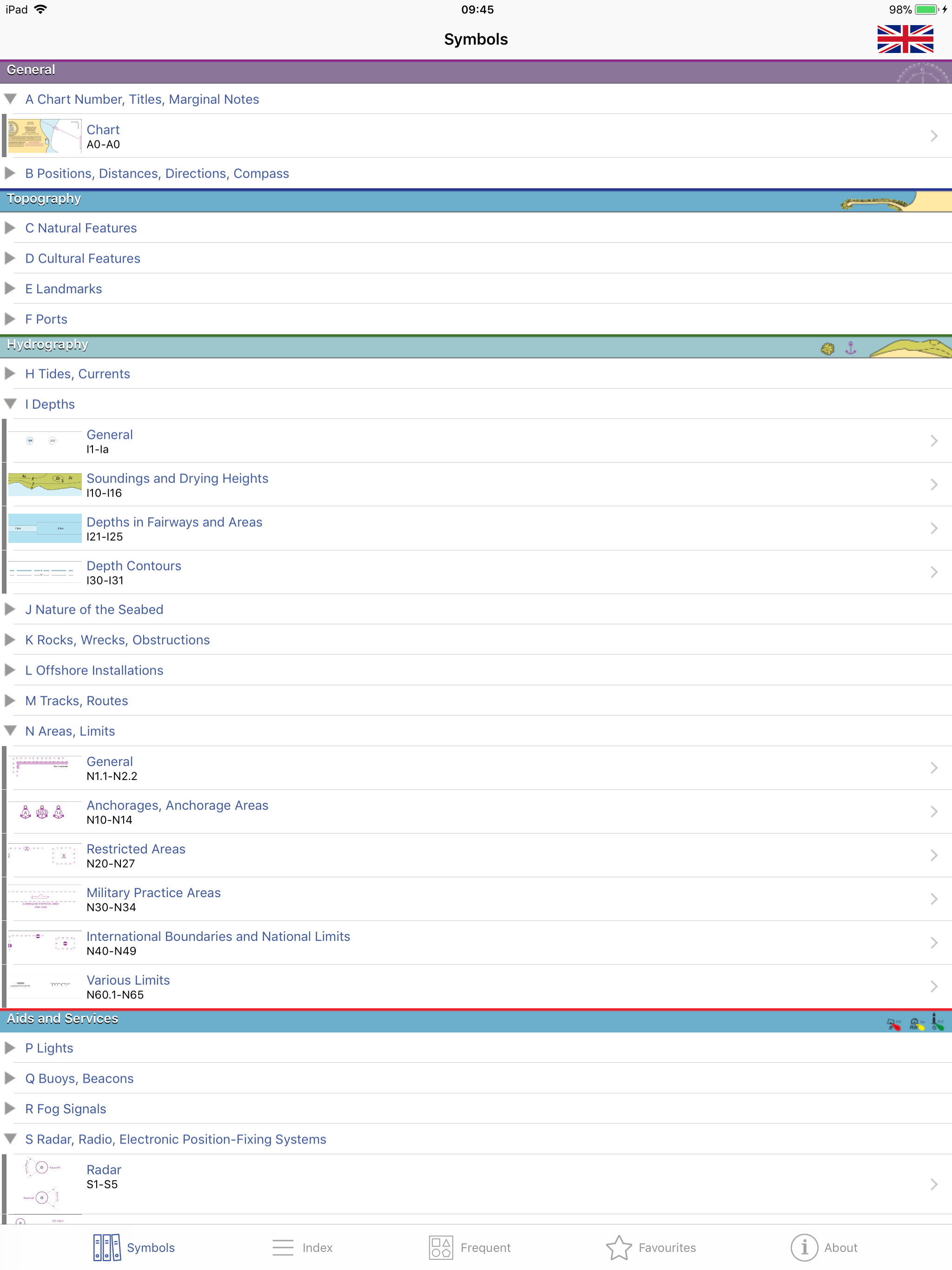Screen dimensions: 952x1270
Task: Open Depth Contours I30-I31 entry
Action: click(x=134, y=572)
